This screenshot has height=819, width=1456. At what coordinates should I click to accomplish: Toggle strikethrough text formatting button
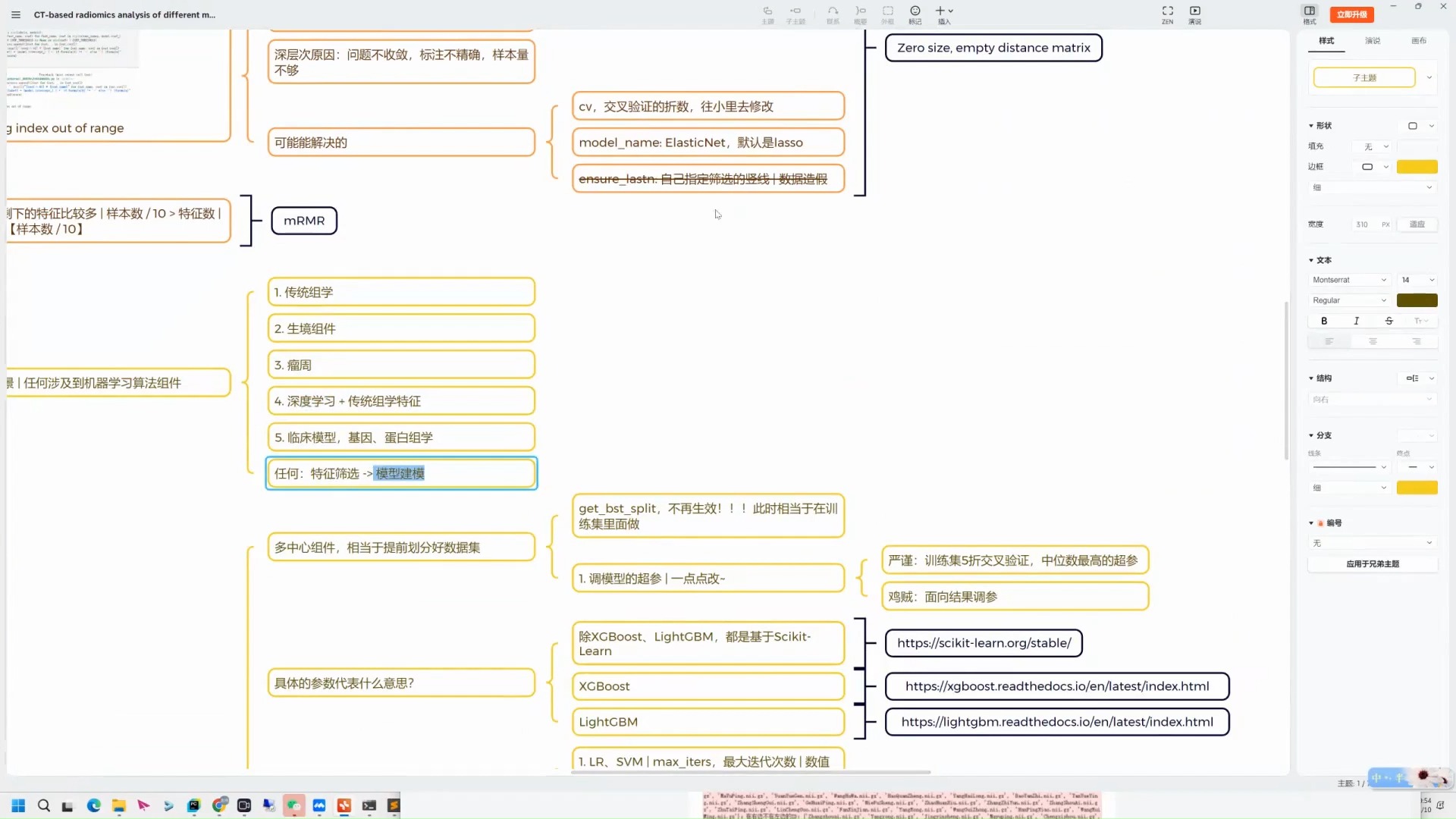coord(1389,320)
